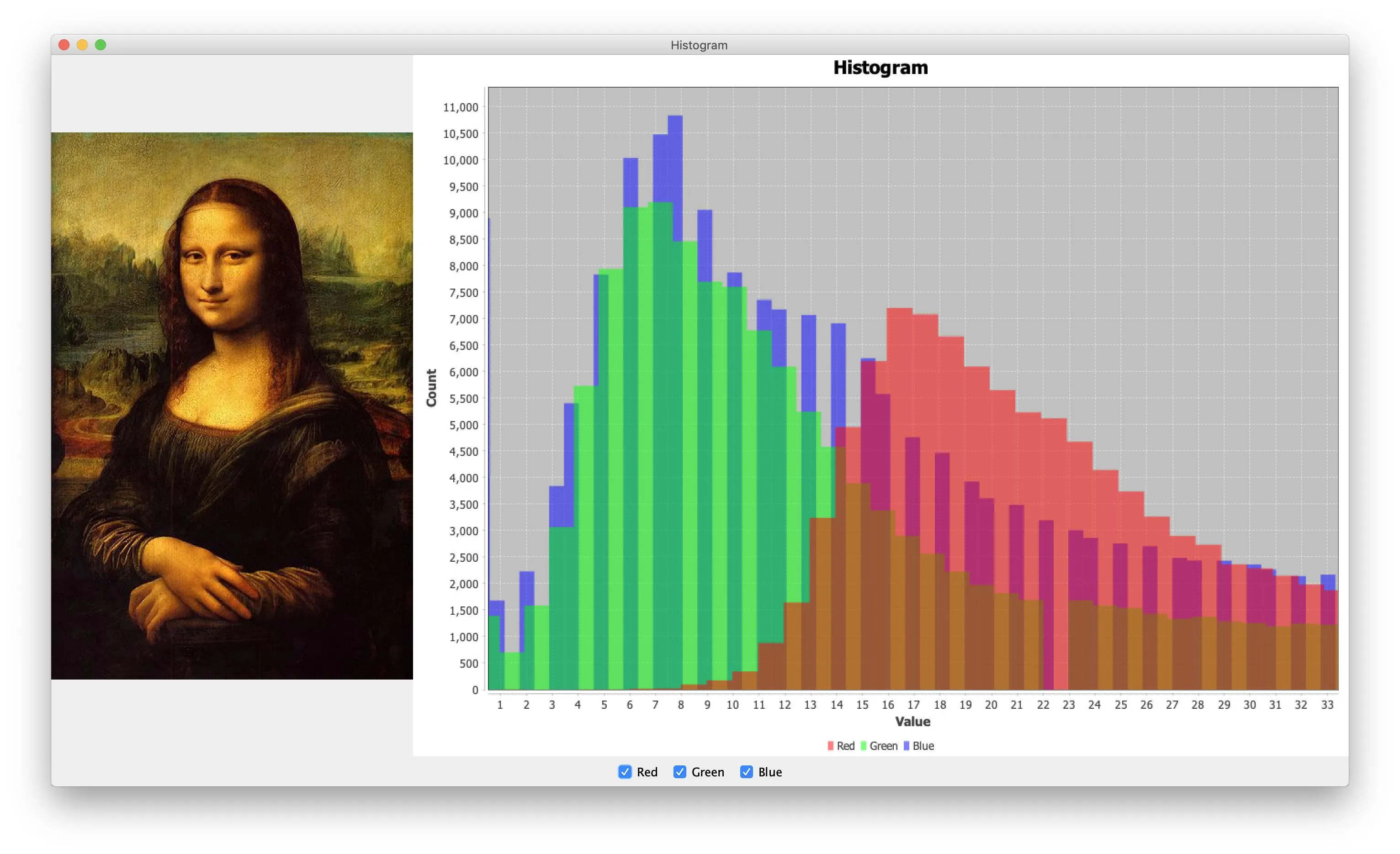Click the Count axis label
The image size is (1400, 854).
pos(431,387)
